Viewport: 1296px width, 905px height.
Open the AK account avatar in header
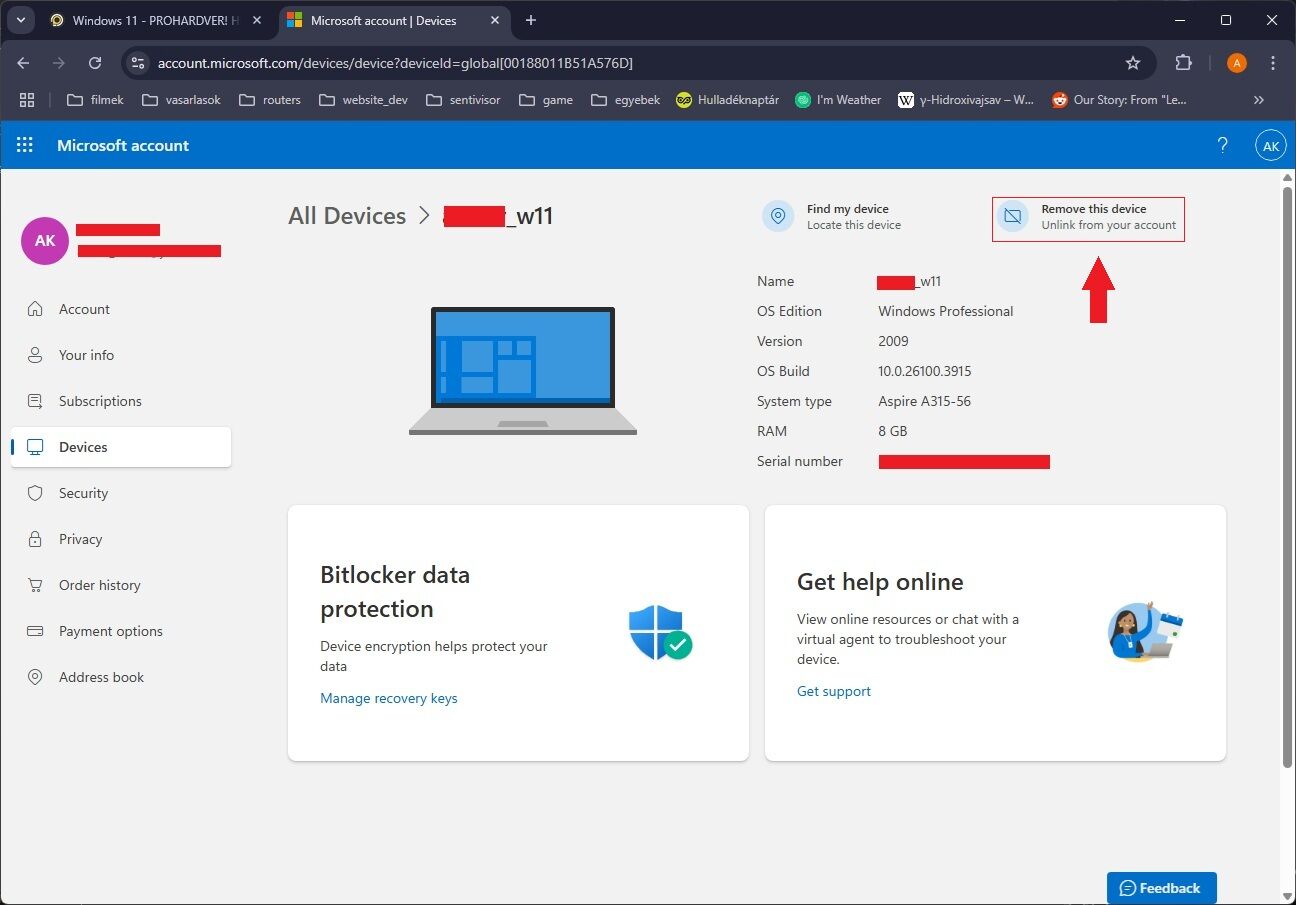1270,145
